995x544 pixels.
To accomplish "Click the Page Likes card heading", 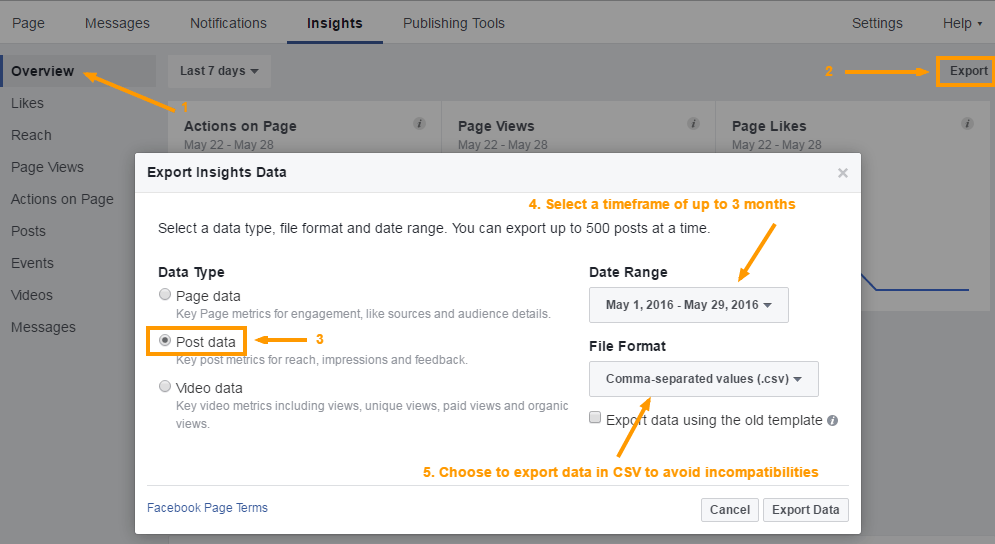I will point(769,126).
